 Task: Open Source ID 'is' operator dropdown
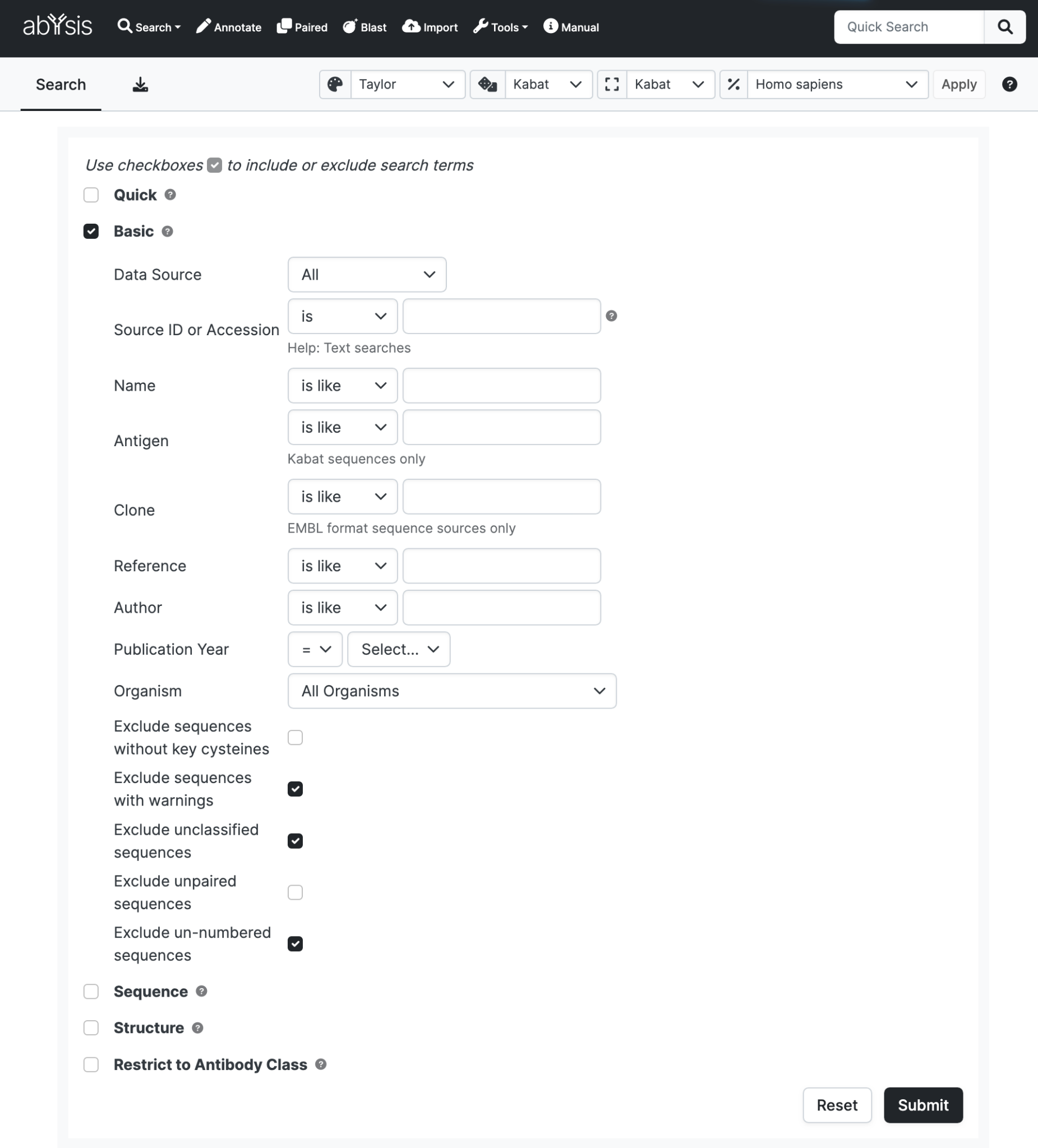(343, 316)
